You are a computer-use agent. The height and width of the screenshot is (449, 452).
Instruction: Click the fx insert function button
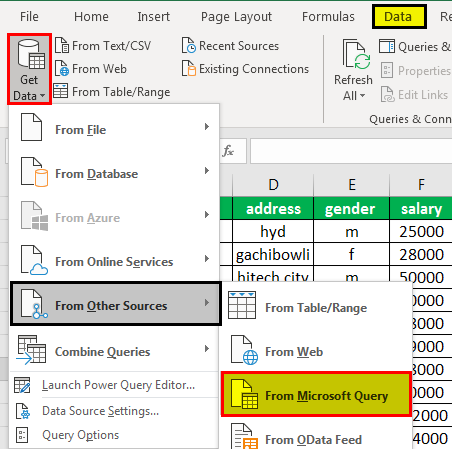pos(228,151)
